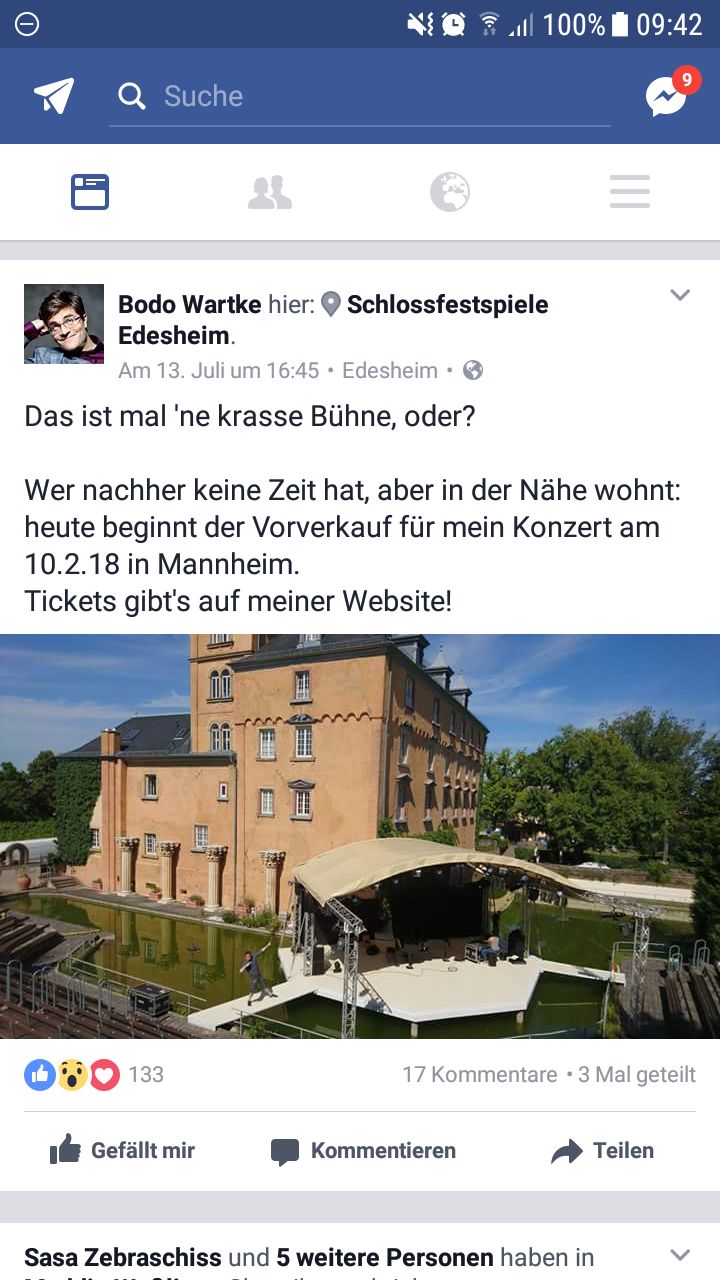Open Messenger with 9 notifications
The height and width of the screenshot is (1280, 720).
(x=668, y=94)
